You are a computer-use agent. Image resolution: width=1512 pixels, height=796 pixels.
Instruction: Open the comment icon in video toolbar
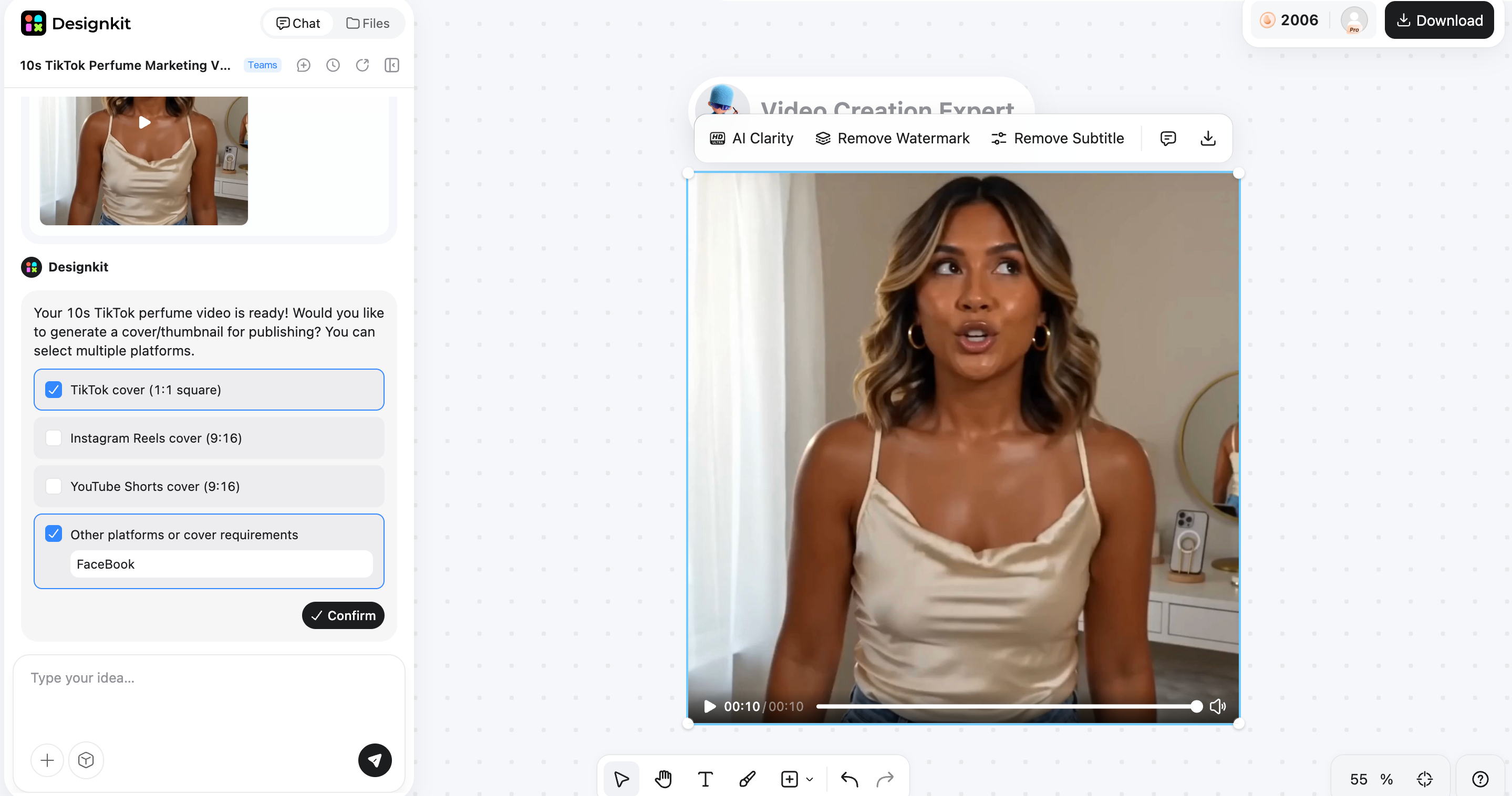point(1168,139)
